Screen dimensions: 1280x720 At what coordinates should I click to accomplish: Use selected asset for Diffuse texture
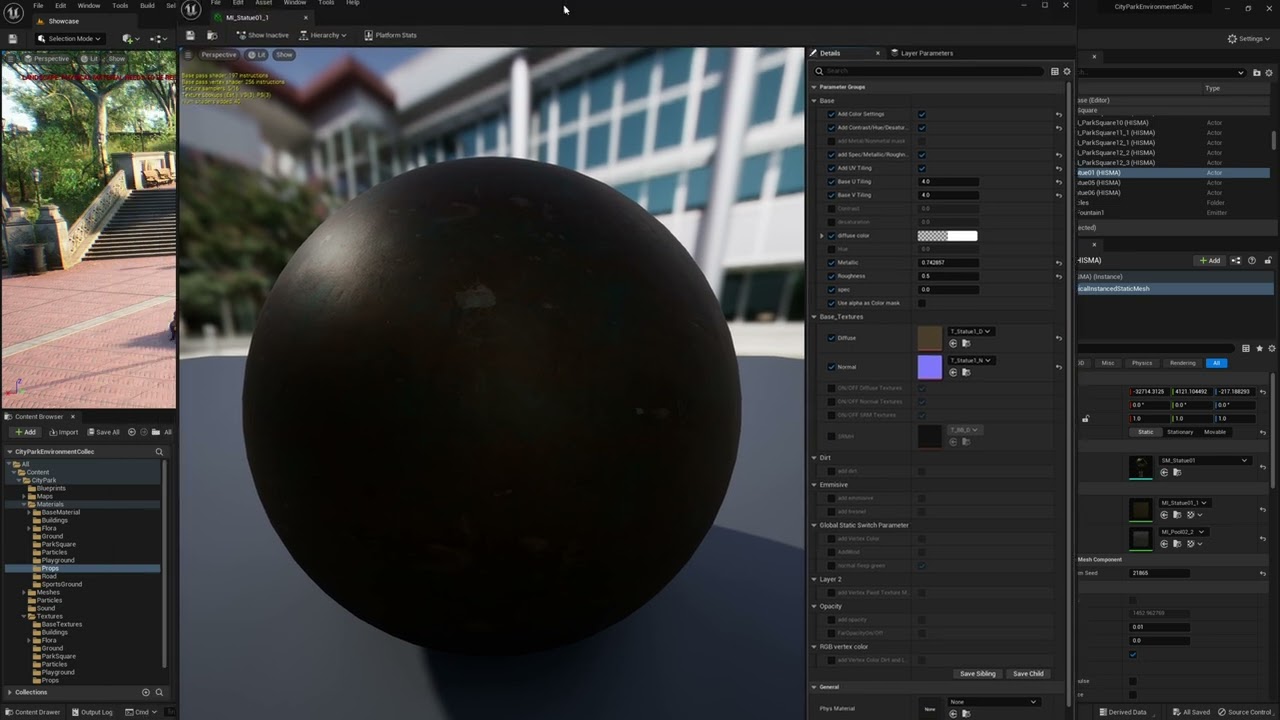(953, 343)
